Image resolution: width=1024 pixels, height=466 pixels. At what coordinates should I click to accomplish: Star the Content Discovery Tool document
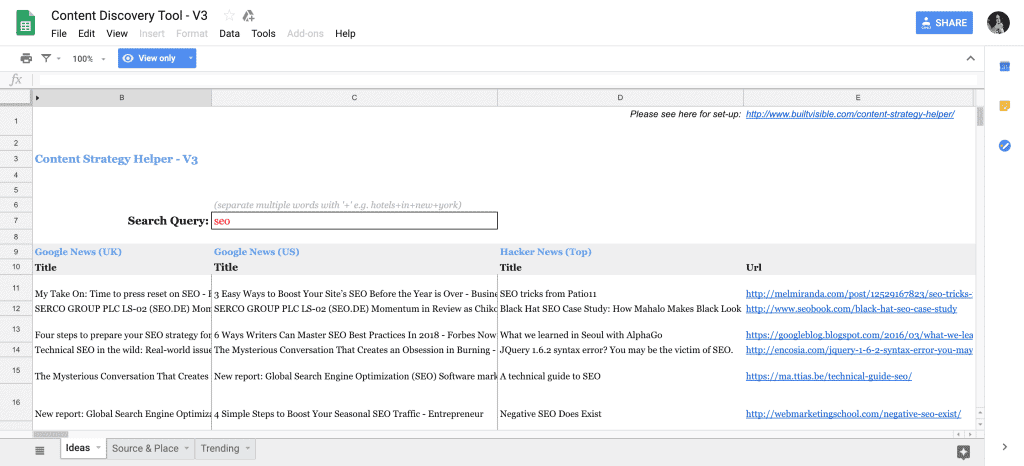tap(229, 15)
